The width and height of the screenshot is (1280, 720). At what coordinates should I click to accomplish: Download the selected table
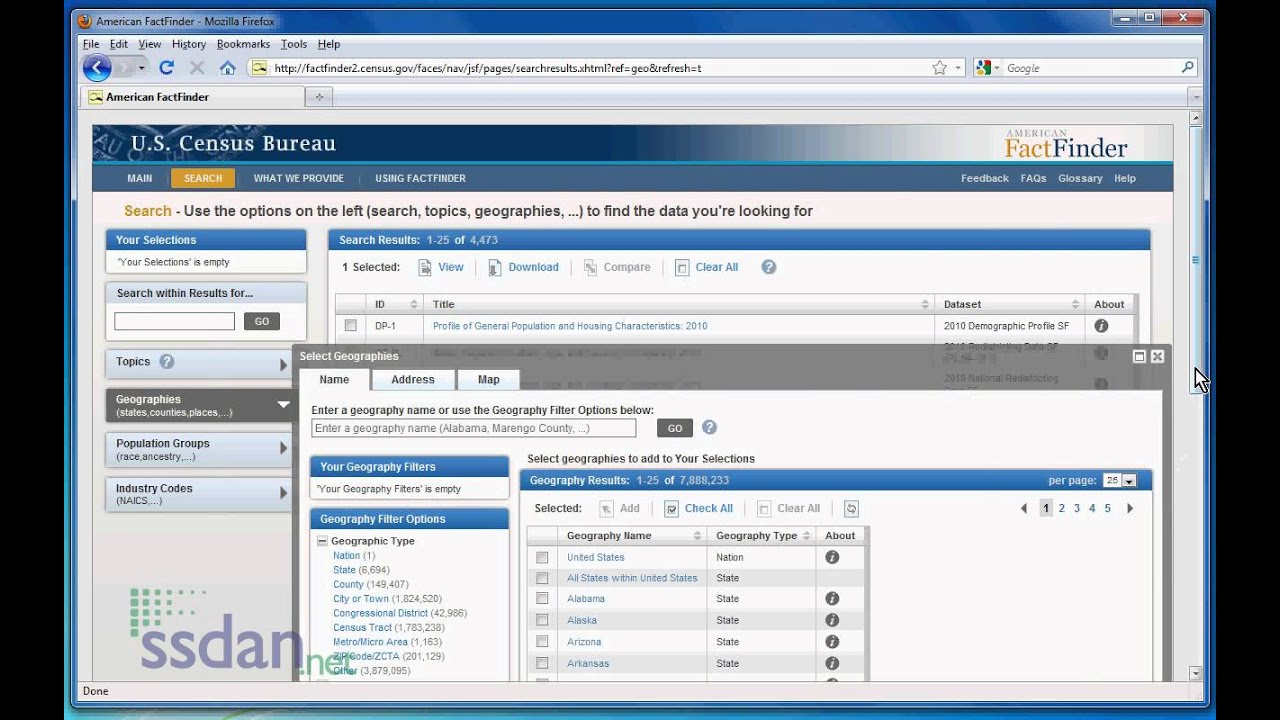pyautogui.click(x=524, y=267)
